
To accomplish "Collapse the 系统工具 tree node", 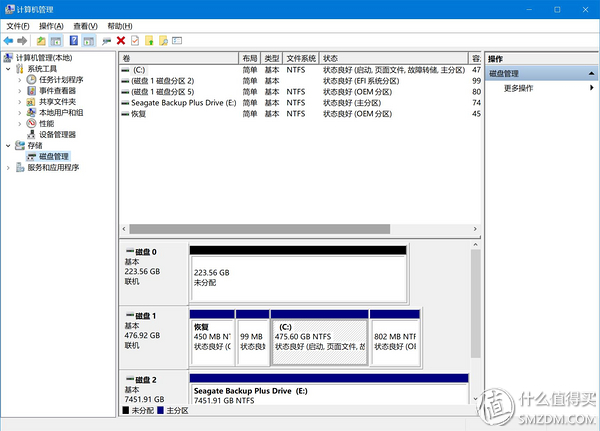I will (x=8, y=69).
